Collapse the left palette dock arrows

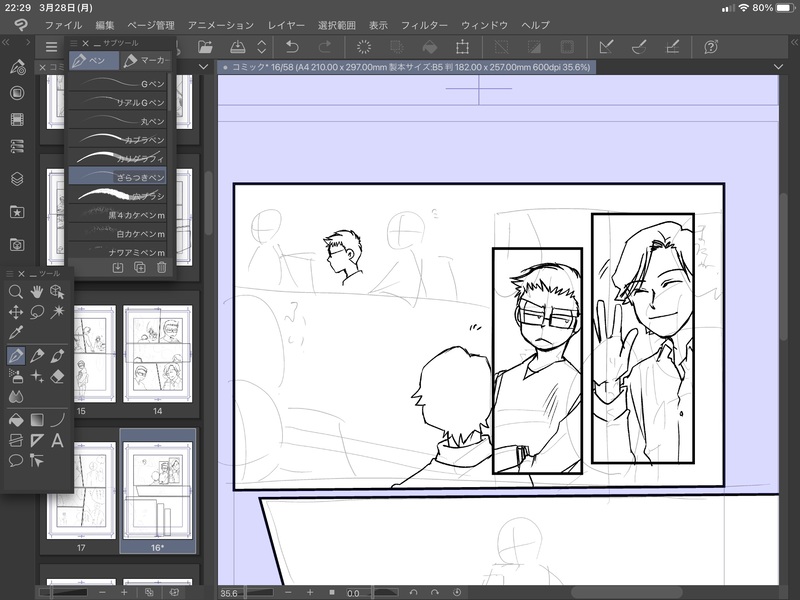click(6, 42)
